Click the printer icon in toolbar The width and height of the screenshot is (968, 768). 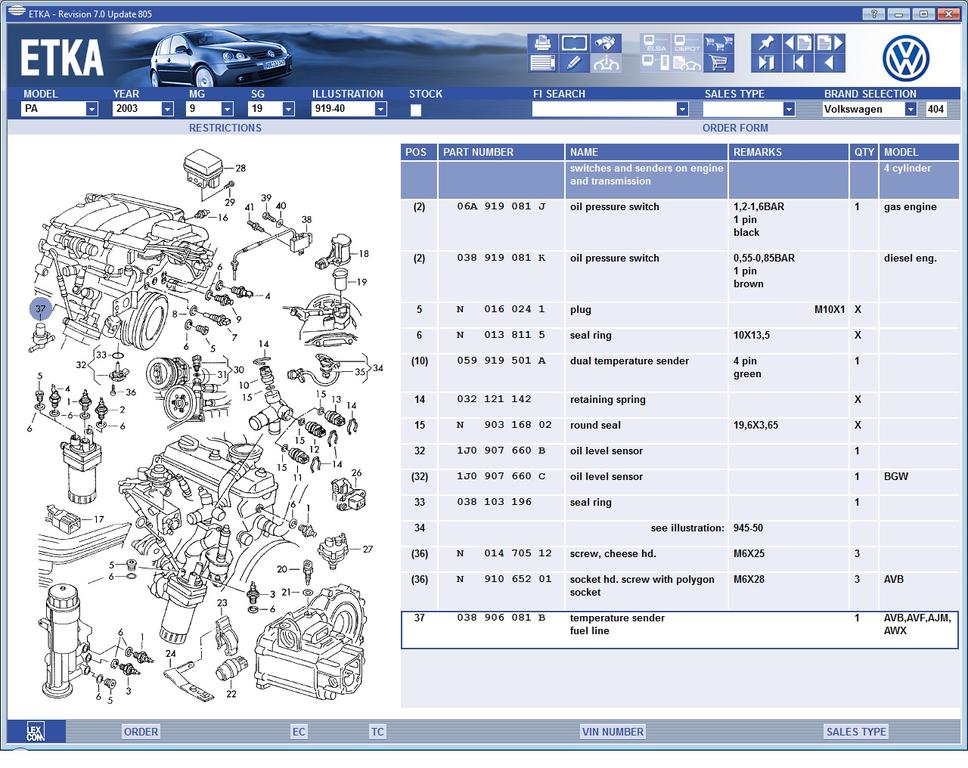[541, 43]
